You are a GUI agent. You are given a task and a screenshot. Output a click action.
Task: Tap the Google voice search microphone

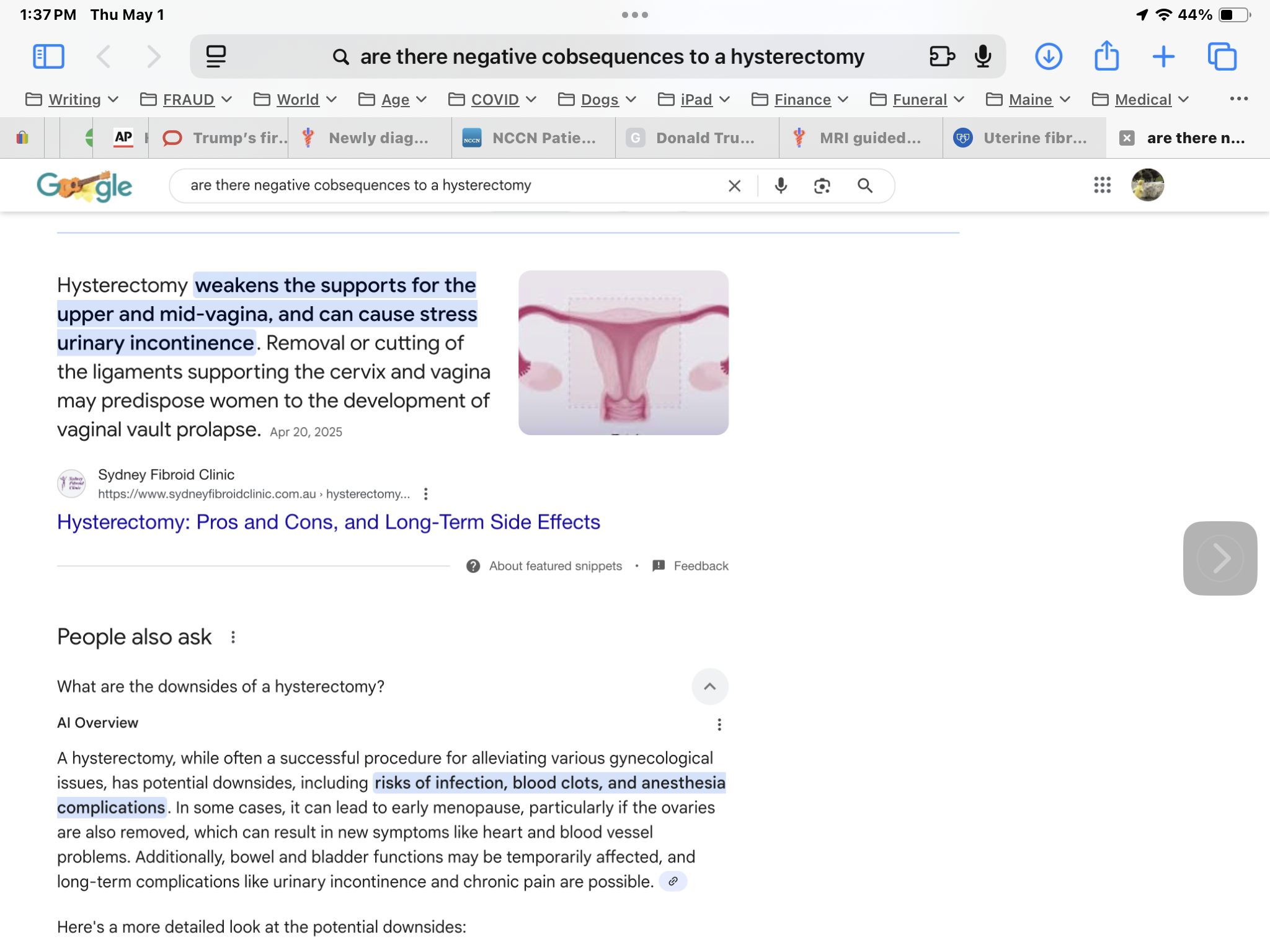pos(781,185)
